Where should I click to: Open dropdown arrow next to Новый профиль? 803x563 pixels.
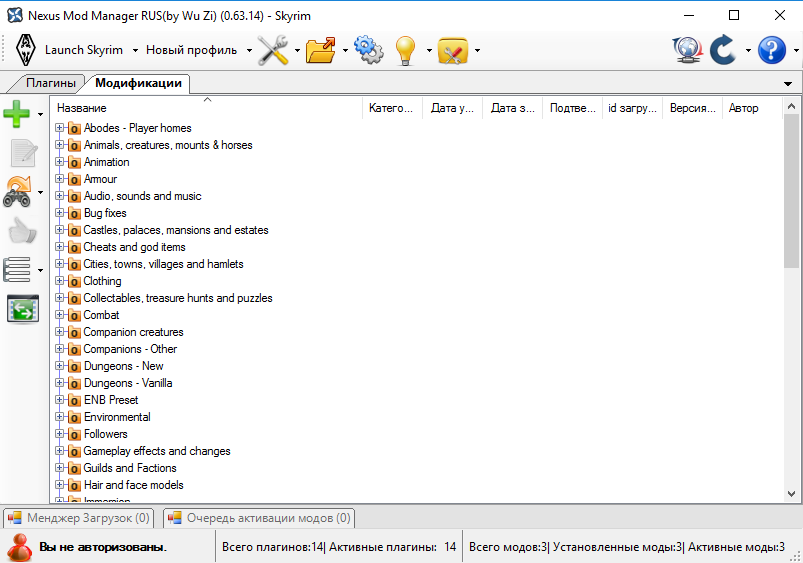pos(249,50)
